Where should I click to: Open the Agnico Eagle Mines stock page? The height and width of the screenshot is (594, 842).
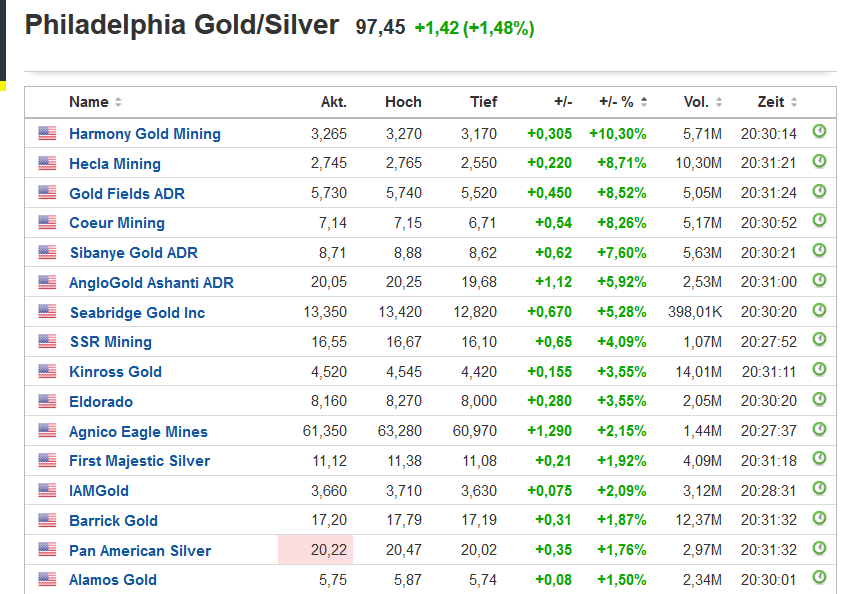[x=138, y=432]
